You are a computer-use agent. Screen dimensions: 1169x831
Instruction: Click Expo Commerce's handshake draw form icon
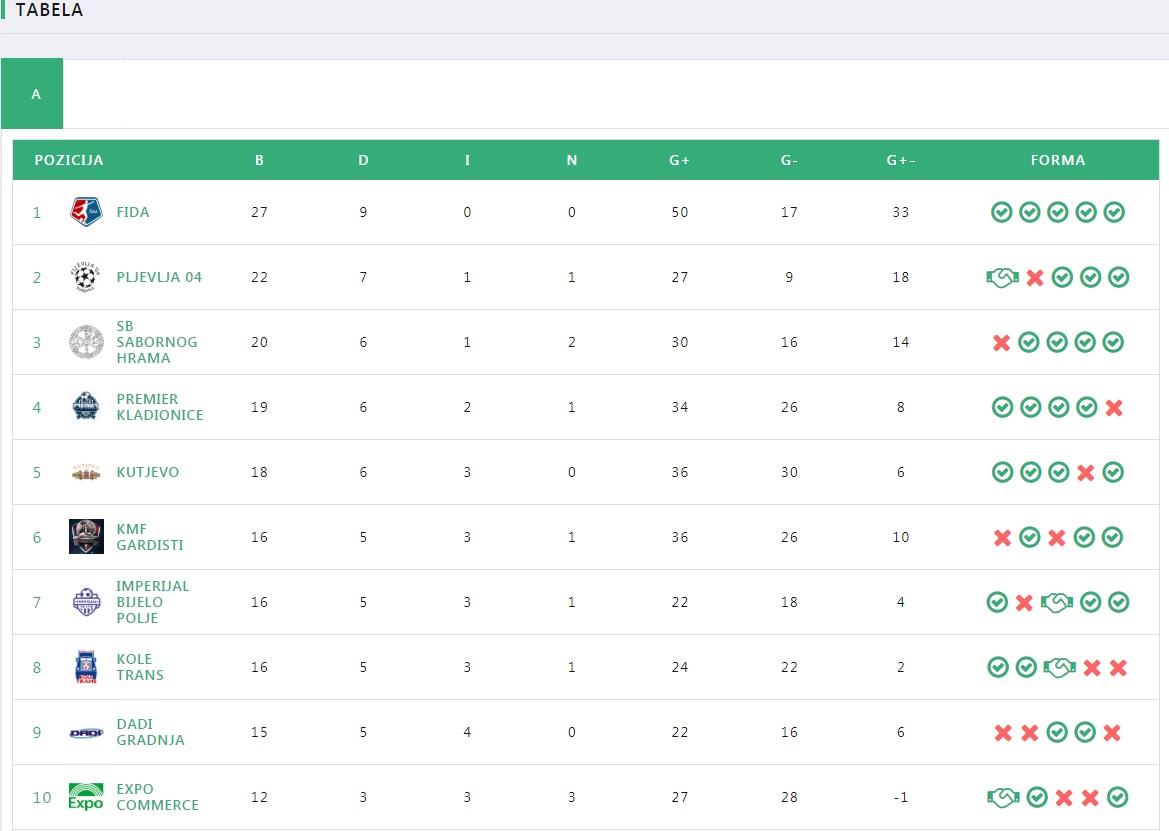tap(1003, 797)
